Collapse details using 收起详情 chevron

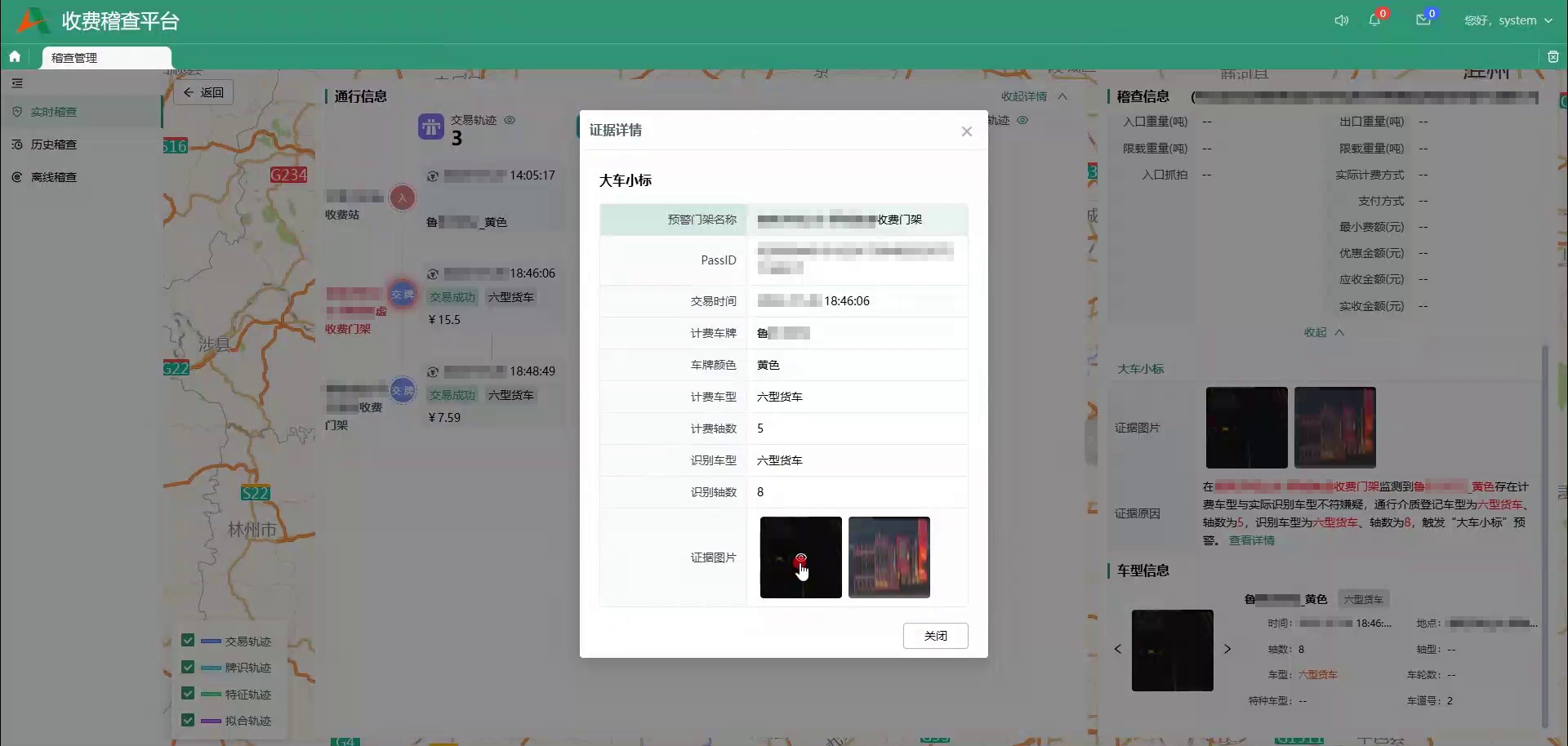click(1062, 96)
